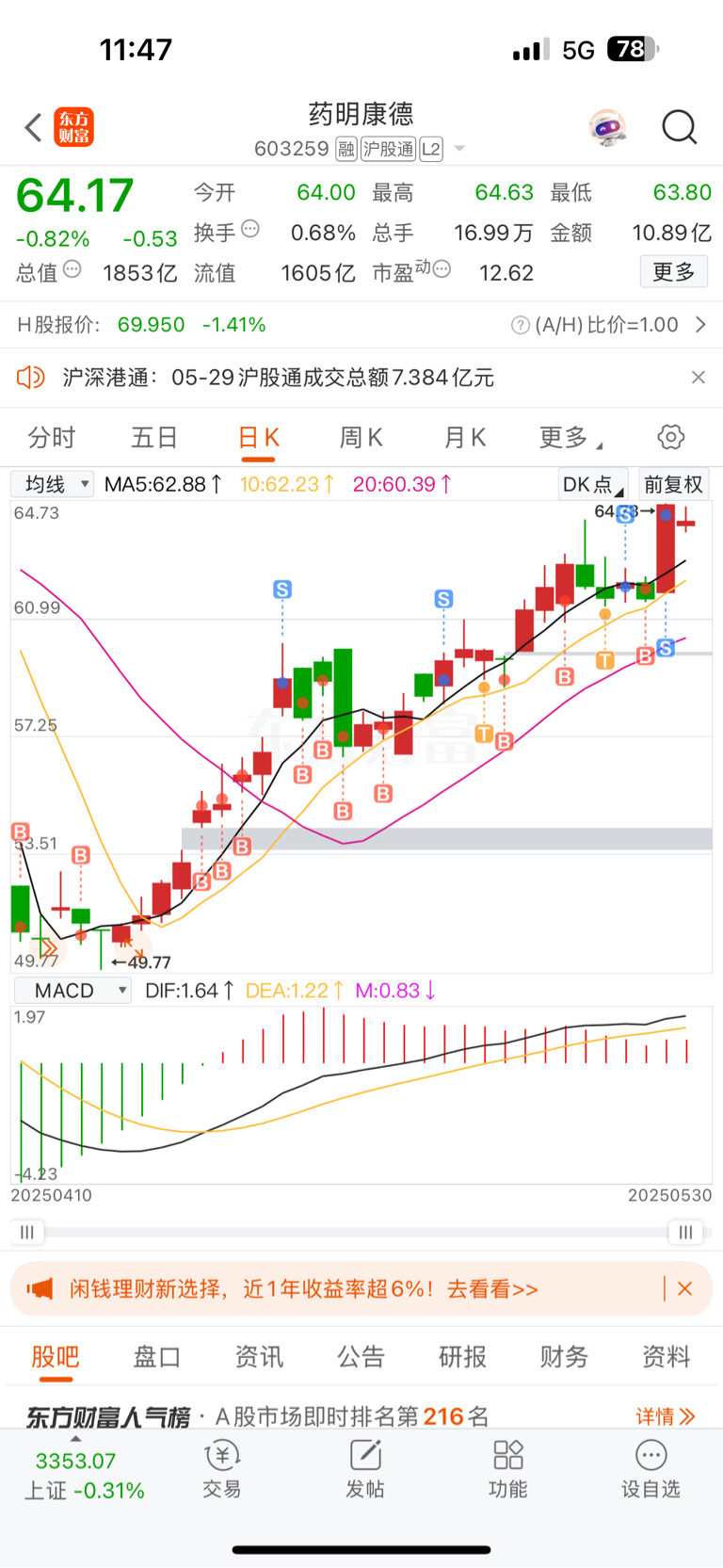
Task: Tap the 融 margin badge
Action: tap(346, 149)
